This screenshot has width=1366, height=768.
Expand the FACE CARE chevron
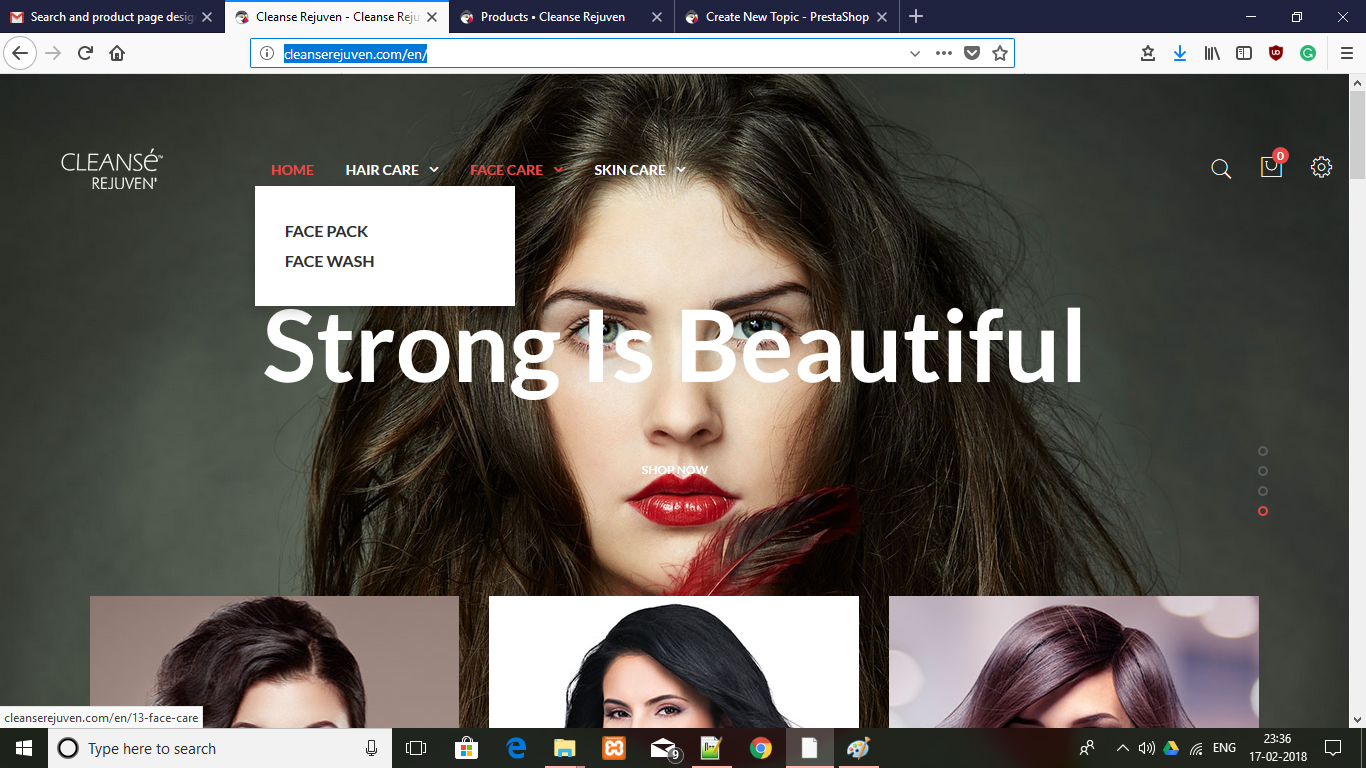pyautogui.click(x=558, y=170)
